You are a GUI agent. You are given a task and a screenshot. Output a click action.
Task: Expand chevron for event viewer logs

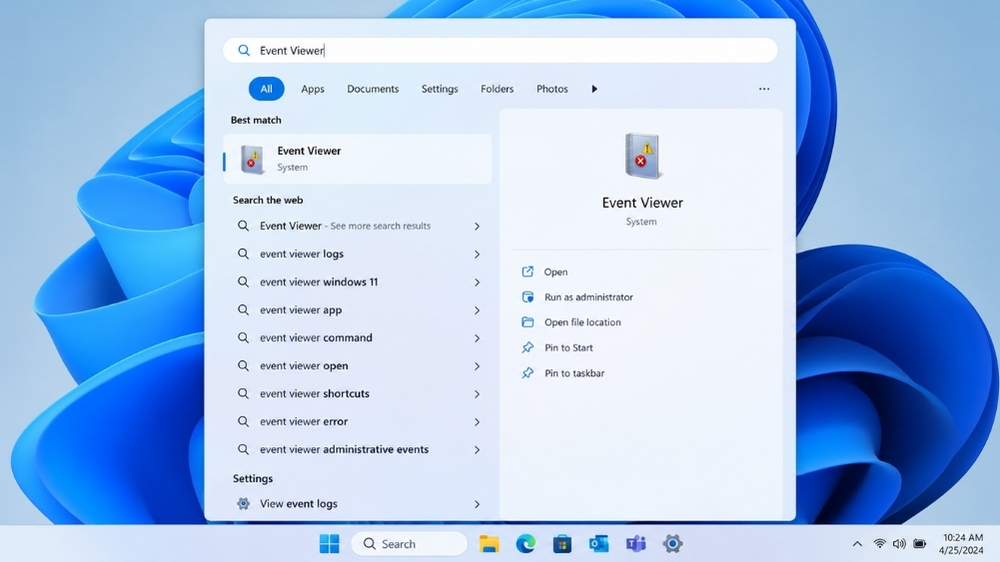coord(476,254)
